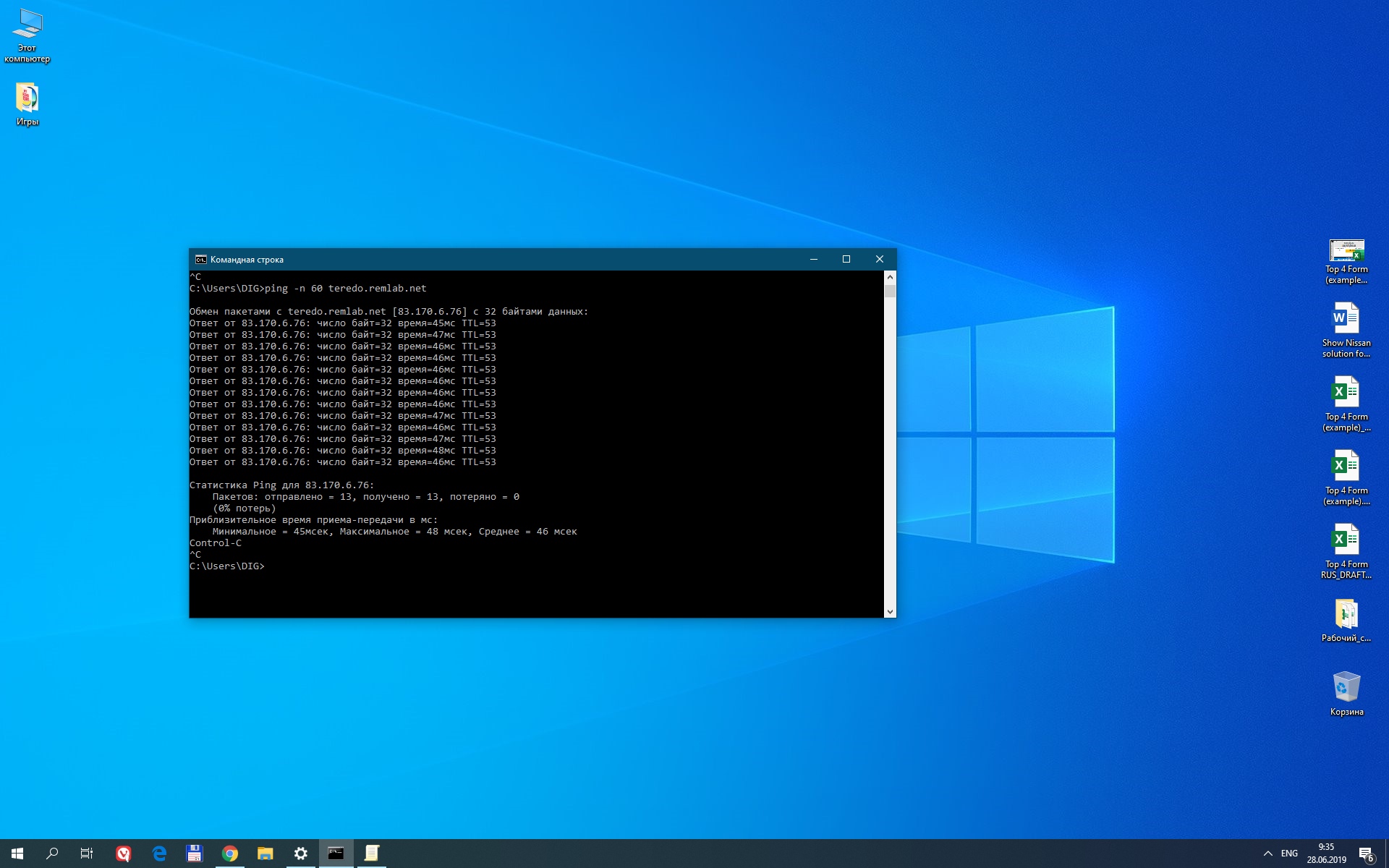Screen dimensions: 1389x868
Task: Click the 'Control-C' line in console
Action: [x=216, y=543]
